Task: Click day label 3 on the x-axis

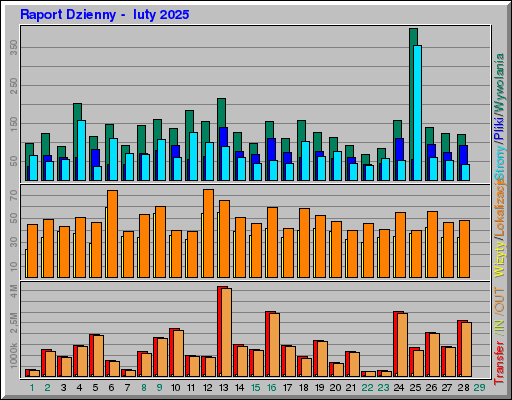Action: pos(63,388)
